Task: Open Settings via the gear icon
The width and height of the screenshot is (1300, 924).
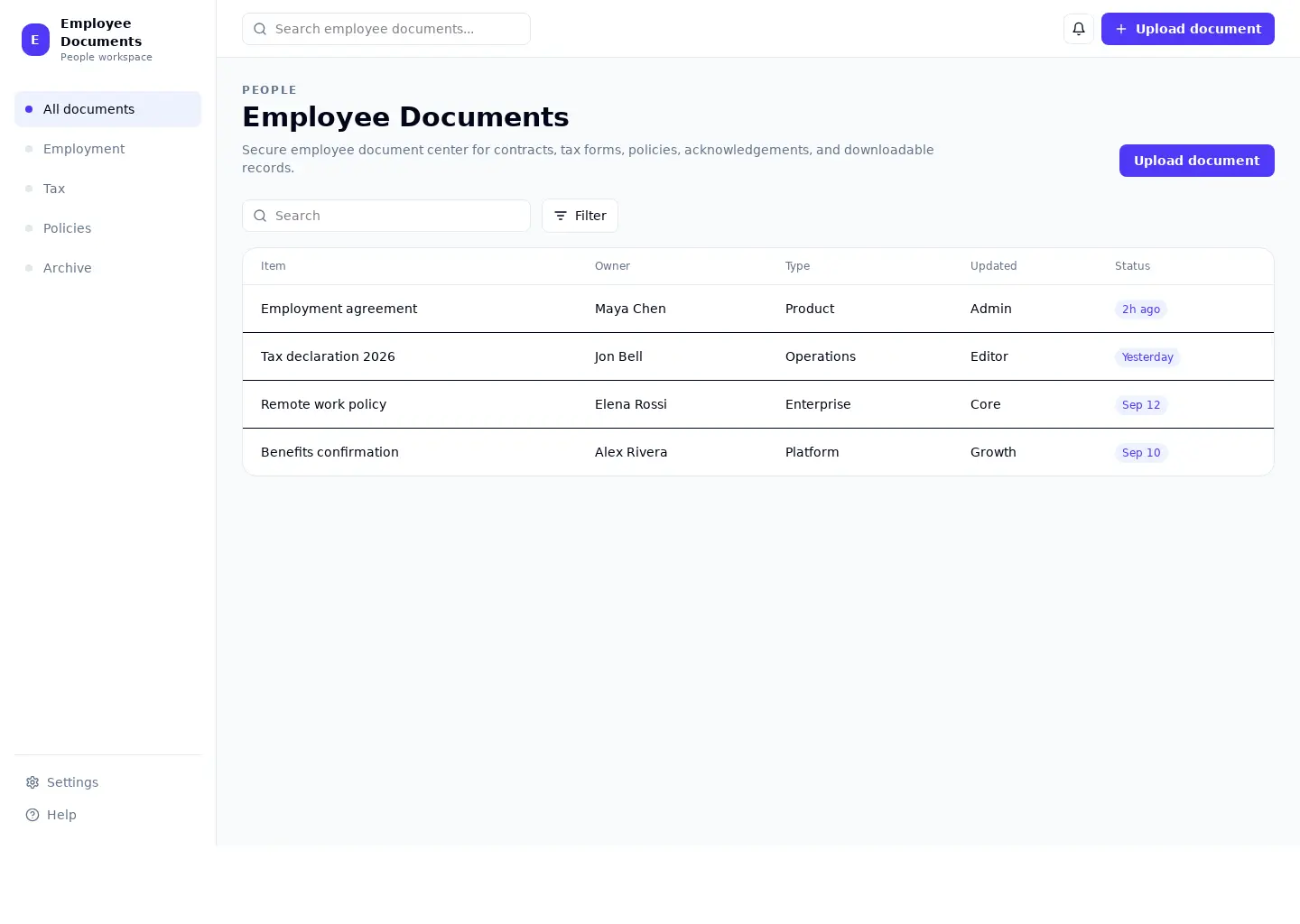Action: (32, 782)
